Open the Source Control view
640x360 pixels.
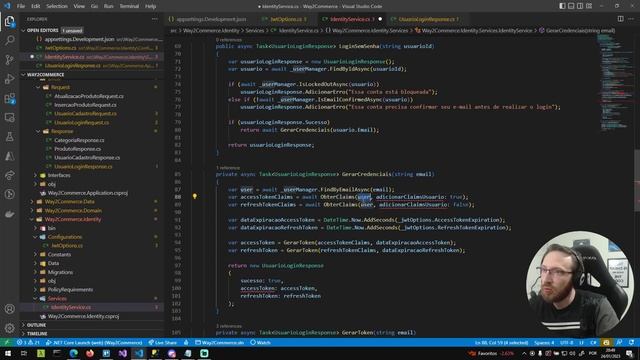pyautogui.click(x=9, y=60)
